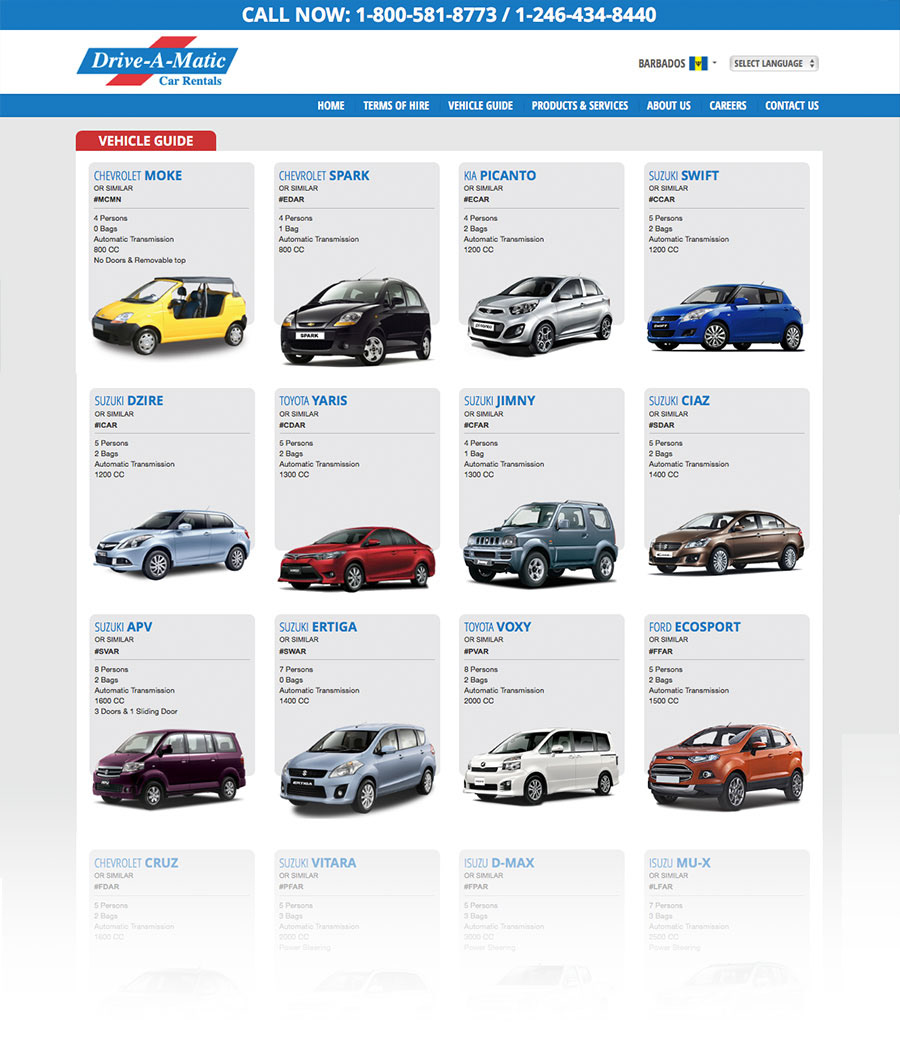Click the yellow Chevrolet Moke car image
Viewport: 900px width, 1063px height.
[170, 315]
